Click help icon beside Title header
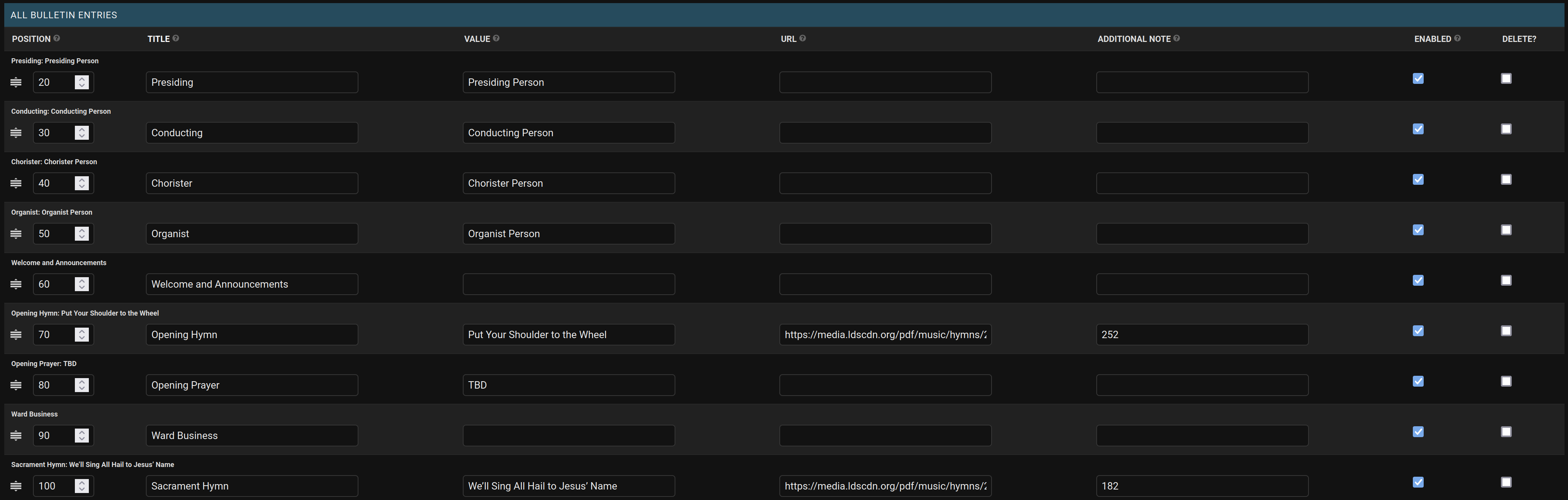The height and width of the screenshot is (500, 1568). (x=176, y=38)
